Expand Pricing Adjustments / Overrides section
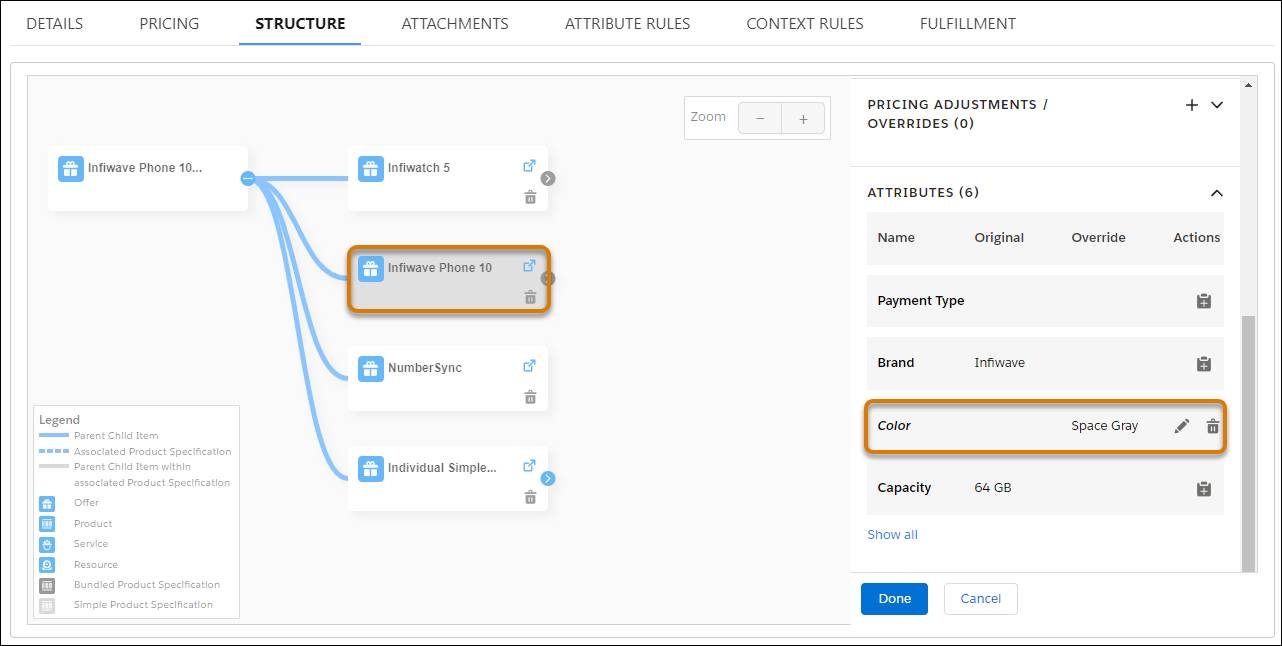1282x646 pixels. click(x=1217, y=105)
